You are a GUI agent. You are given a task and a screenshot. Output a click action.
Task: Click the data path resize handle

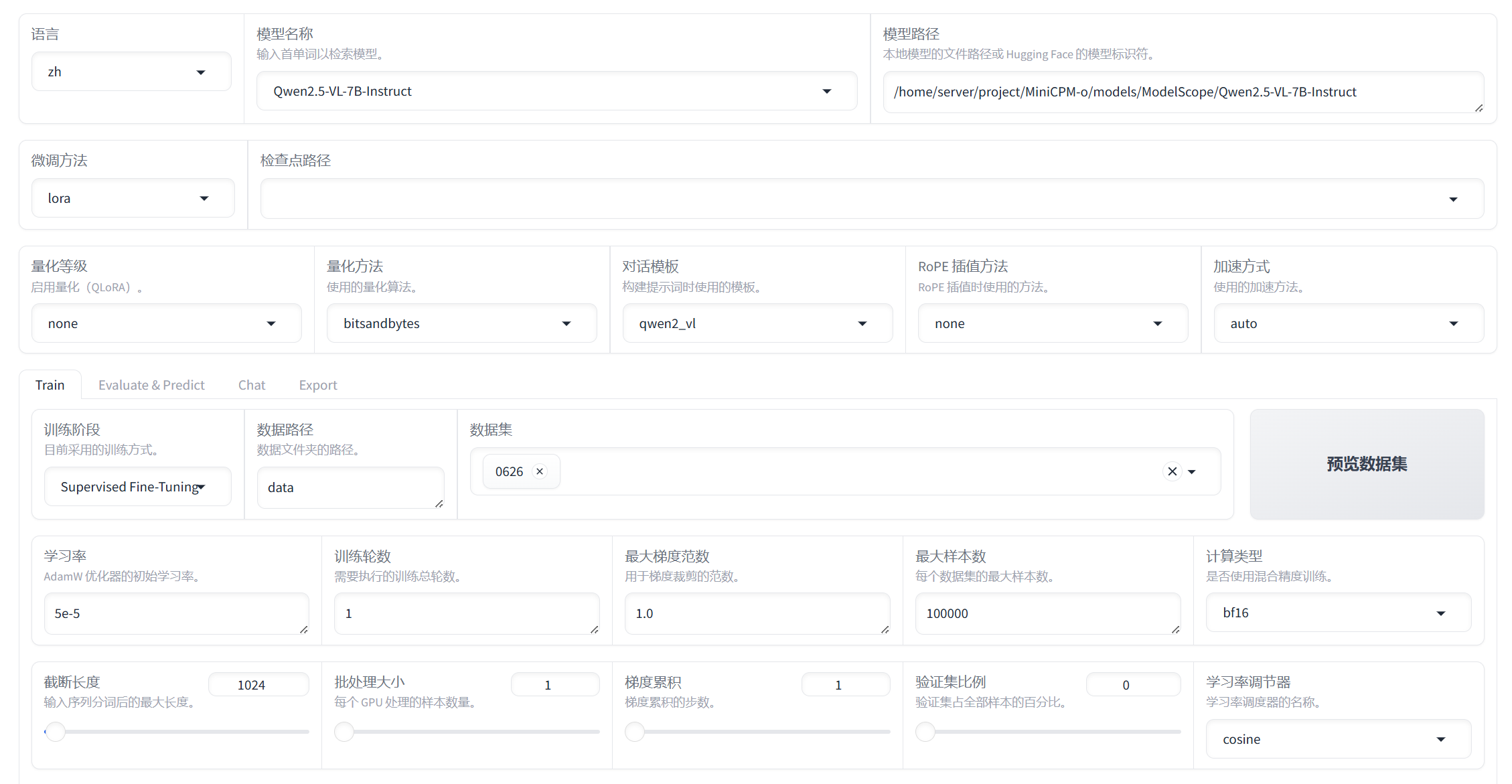tap(439, 503)
